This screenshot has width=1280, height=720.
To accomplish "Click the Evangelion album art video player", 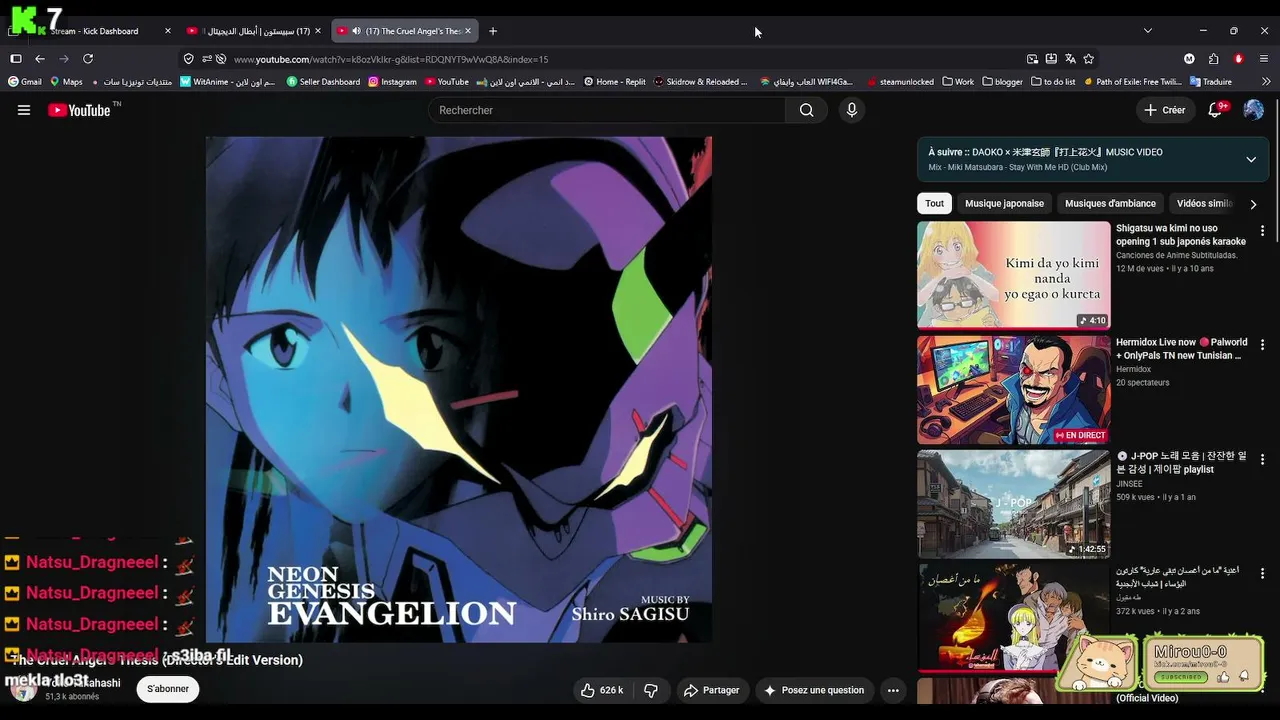I will 459,390.
